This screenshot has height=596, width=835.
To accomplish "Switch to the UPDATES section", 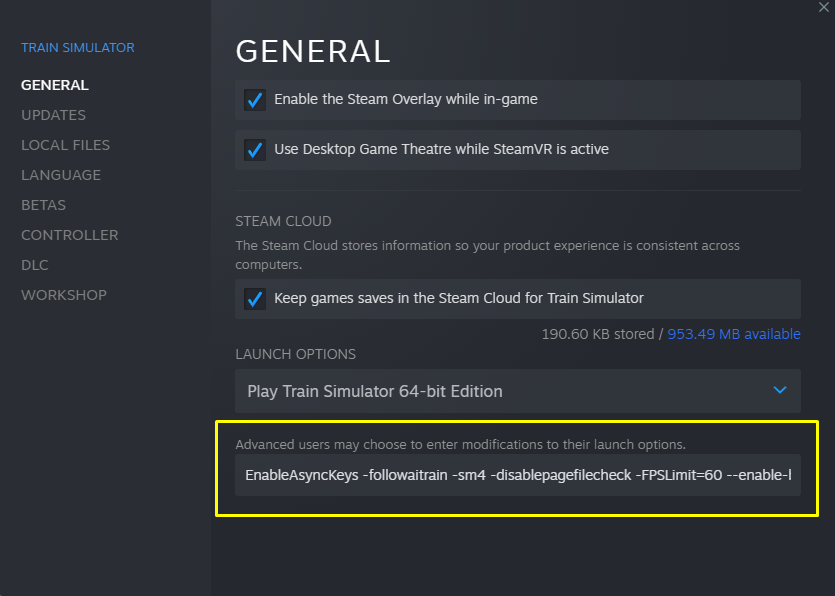I will pyautogui.click(x=53, y=115).
